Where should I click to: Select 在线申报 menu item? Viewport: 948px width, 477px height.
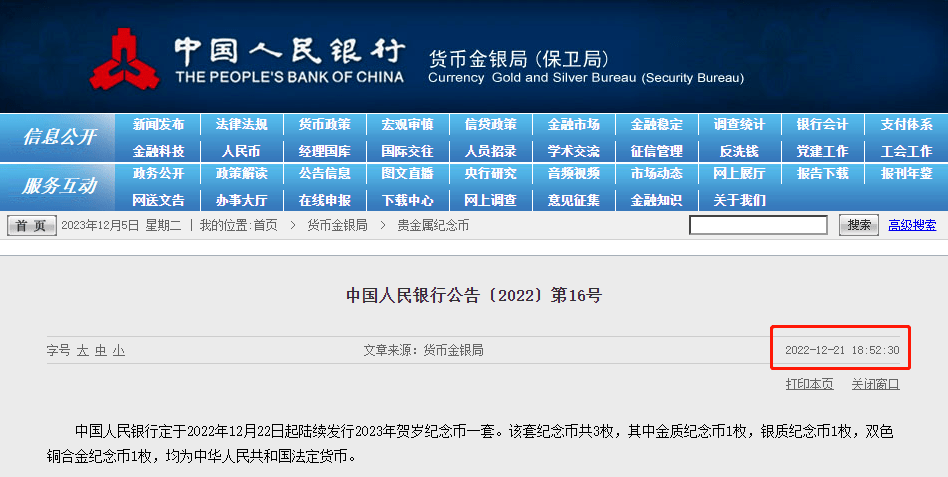coord(325,200)
